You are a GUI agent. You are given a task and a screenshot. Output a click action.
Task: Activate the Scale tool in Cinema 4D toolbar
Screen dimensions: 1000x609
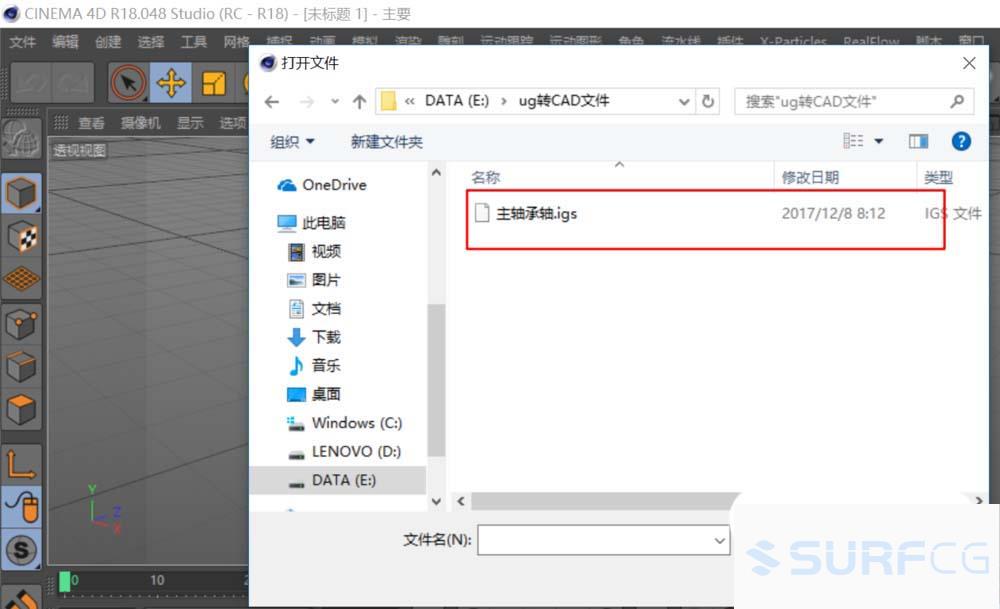pos(214,83)
